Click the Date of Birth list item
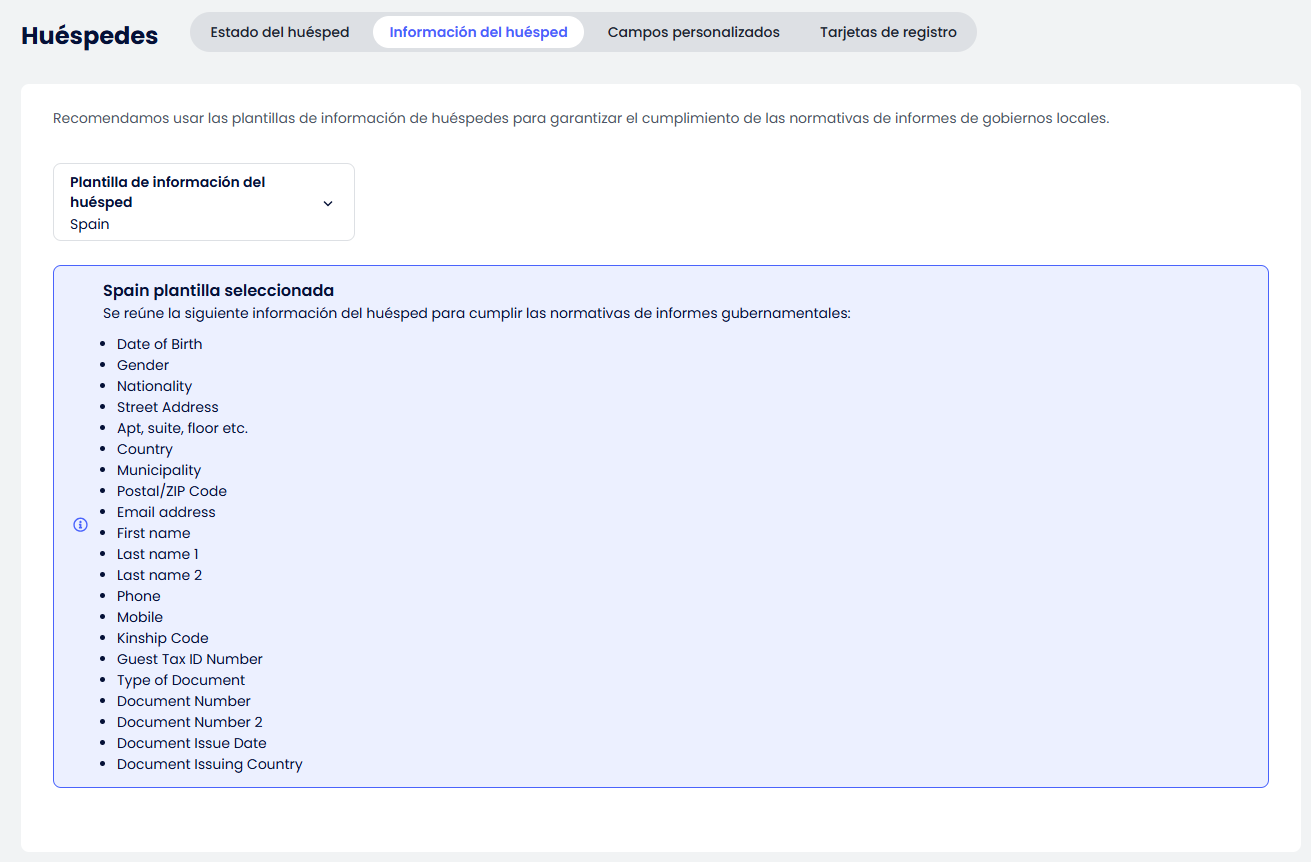 [x=159, y=344]
